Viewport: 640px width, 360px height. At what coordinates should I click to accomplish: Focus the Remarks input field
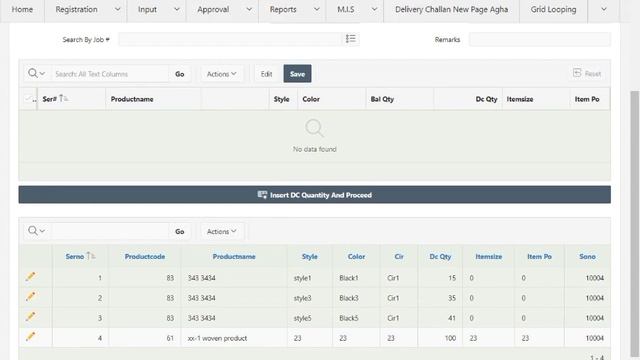(540, 40)
